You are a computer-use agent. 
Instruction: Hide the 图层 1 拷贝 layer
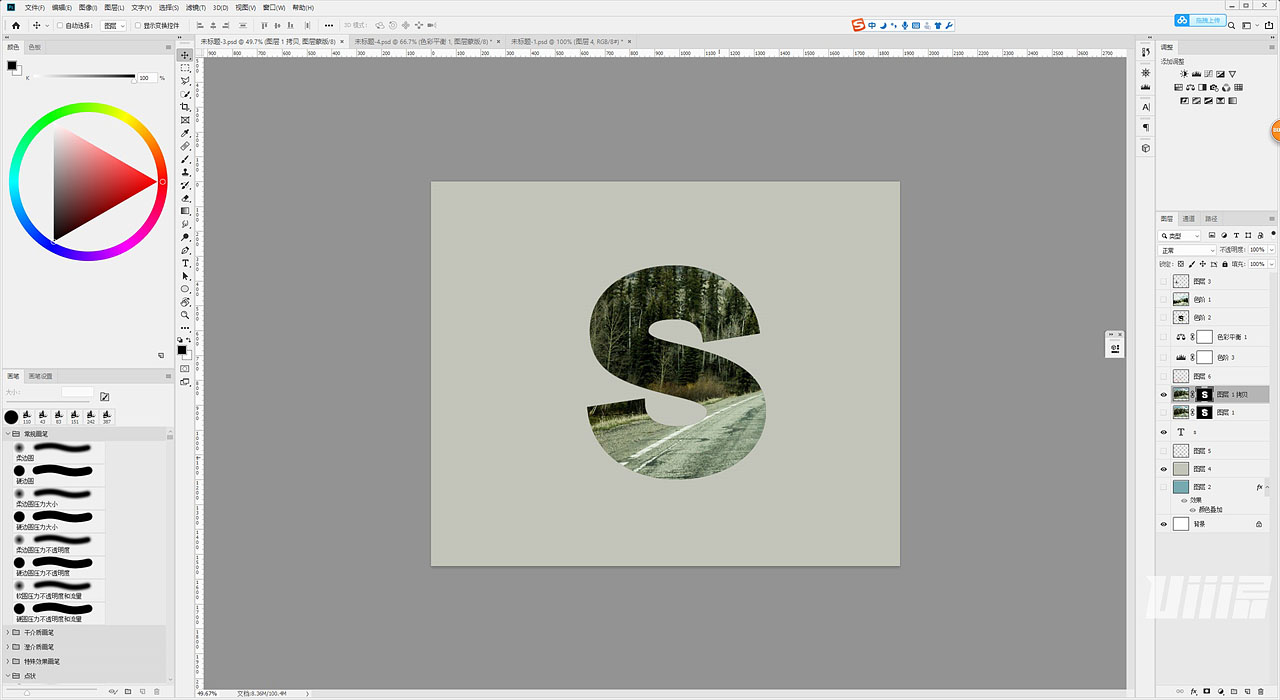[x=1163, y=394]
